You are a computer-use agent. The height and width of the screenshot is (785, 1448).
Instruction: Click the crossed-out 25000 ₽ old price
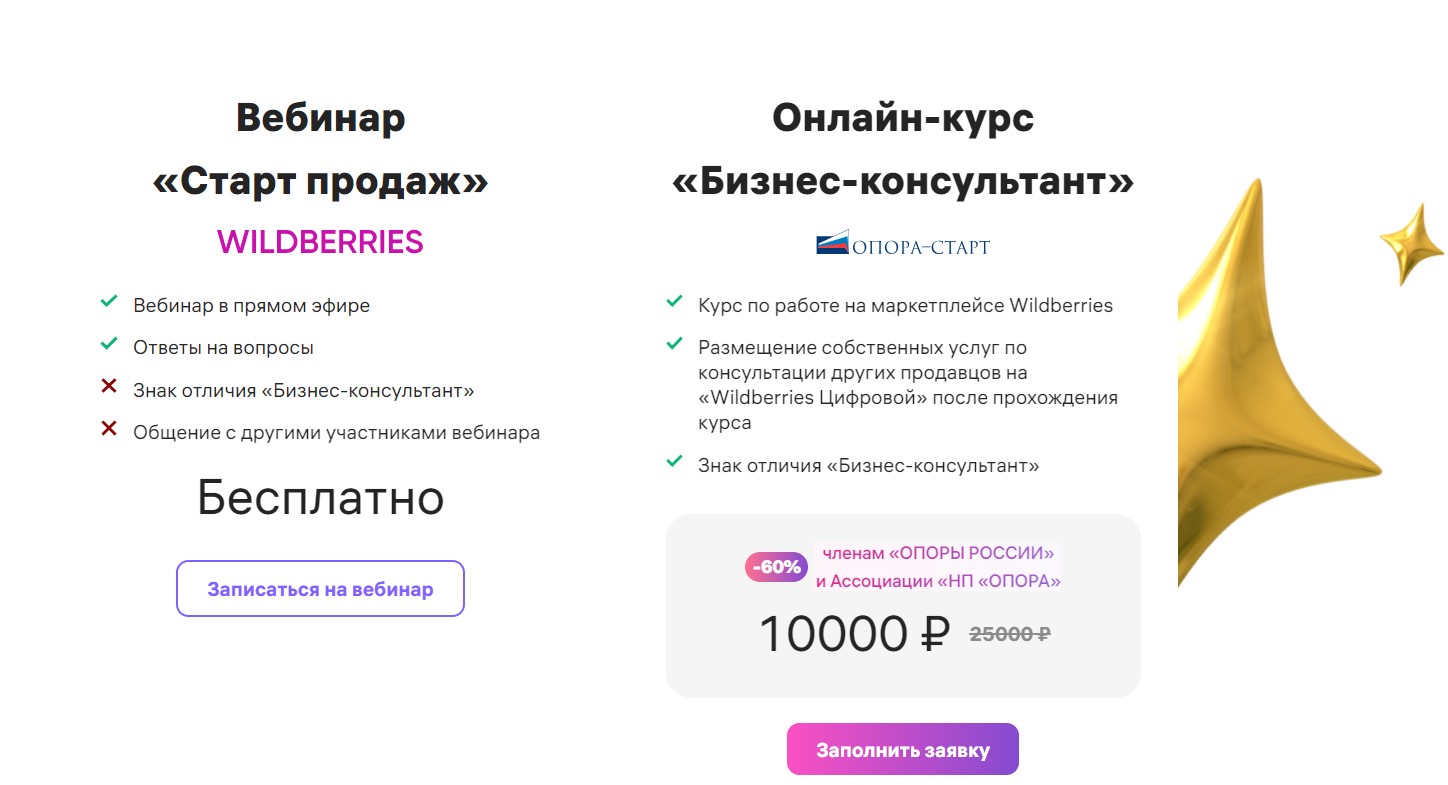click(1009, 634)
